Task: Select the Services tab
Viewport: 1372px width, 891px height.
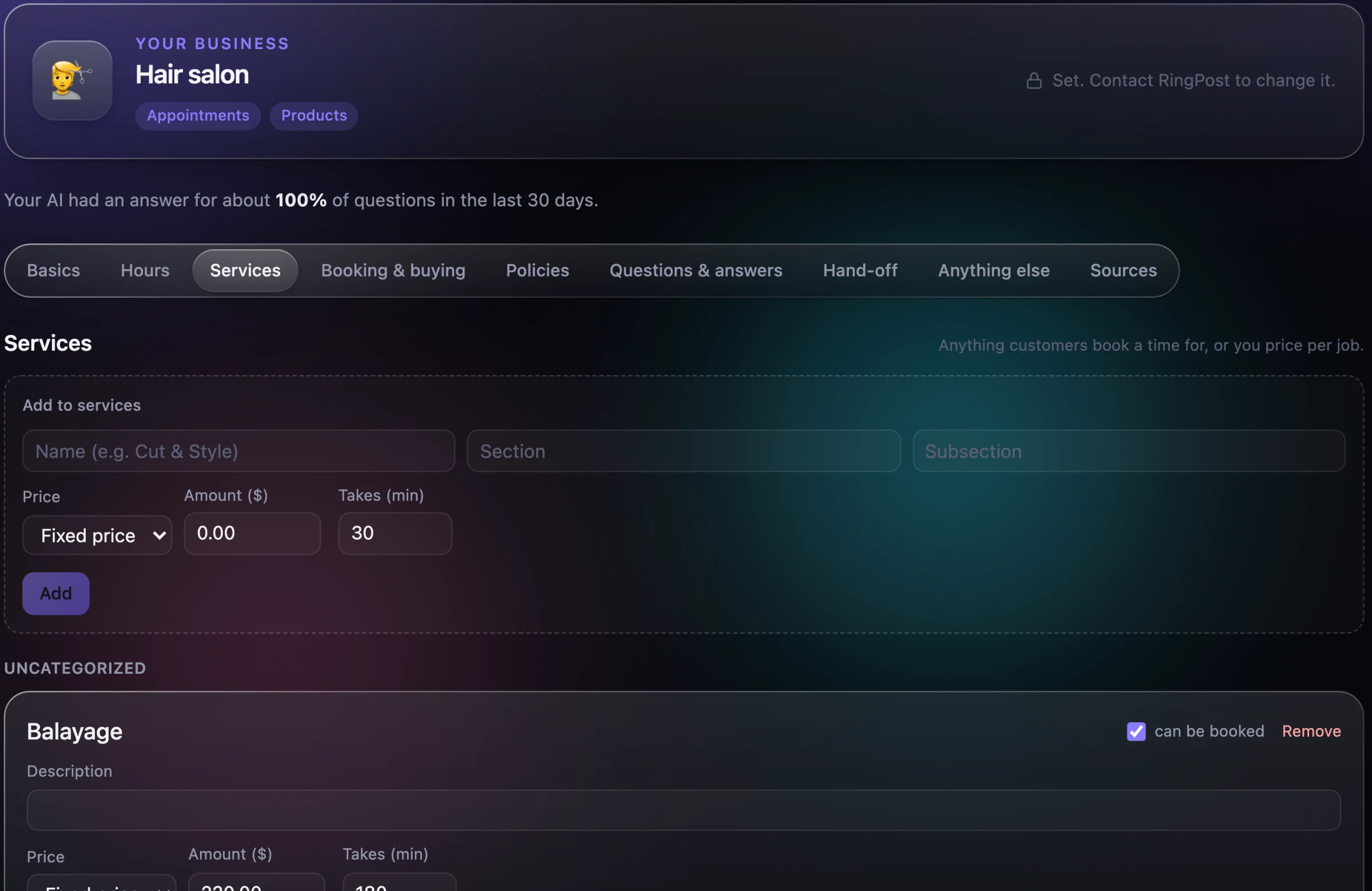Action: pyautogui.click(x=245, y=270)
